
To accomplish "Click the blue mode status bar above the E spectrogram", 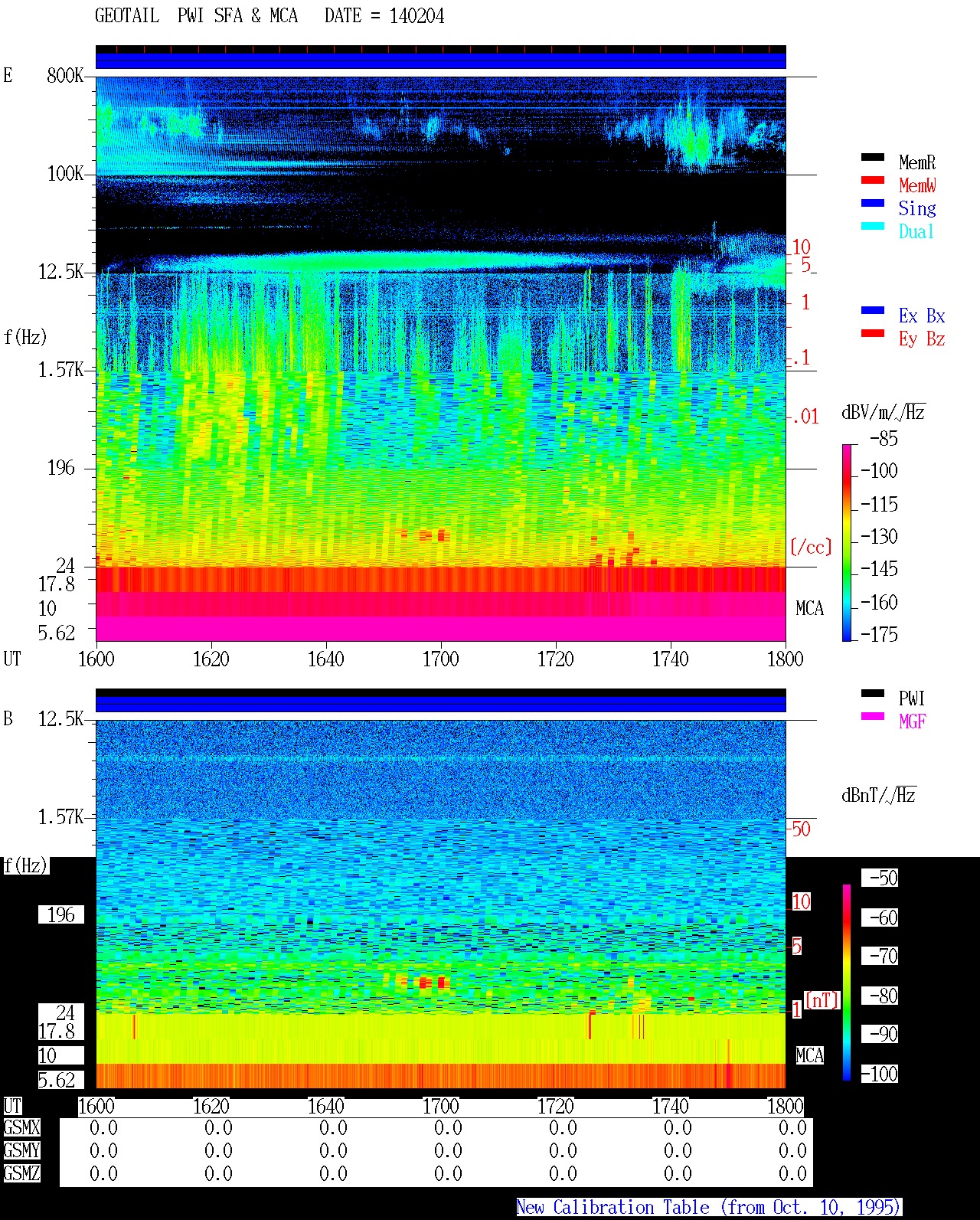I will (x=441, y=61).
